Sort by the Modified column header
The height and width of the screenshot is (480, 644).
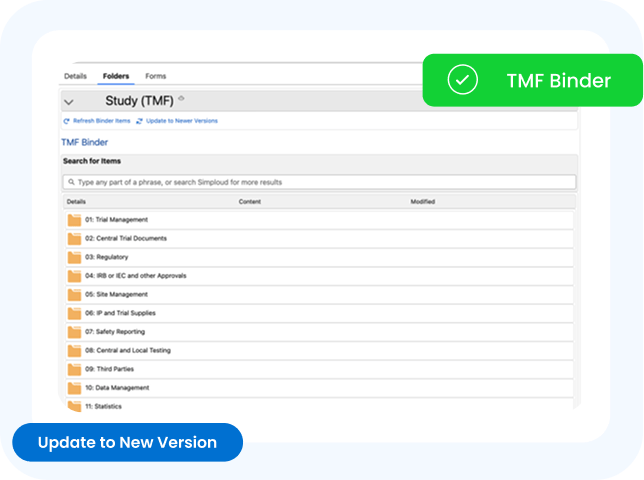[x=422, y=202]
